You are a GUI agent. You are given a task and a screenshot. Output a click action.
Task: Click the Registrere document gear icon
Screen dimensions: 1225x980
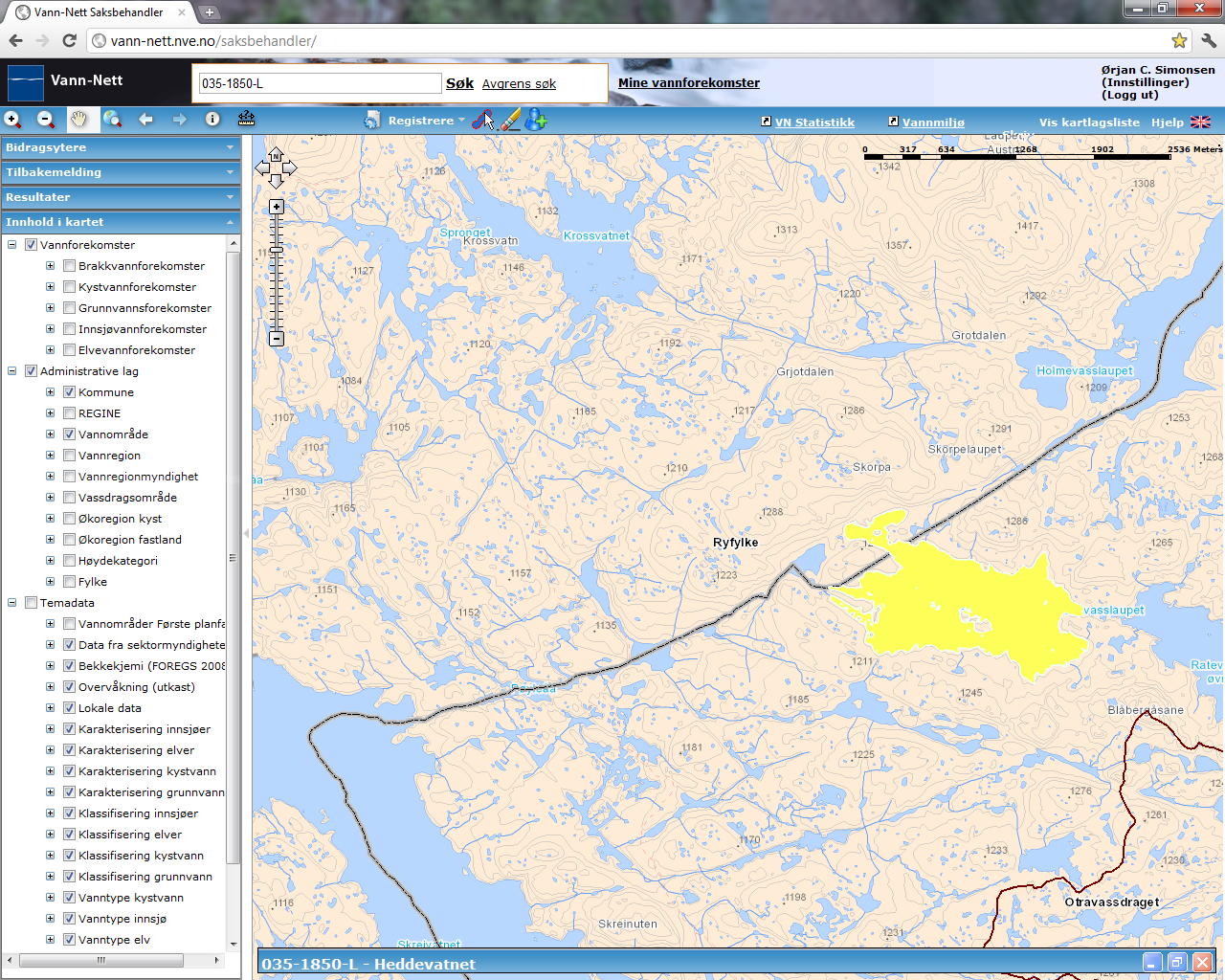pyautogui.click(x=372, y=121)
